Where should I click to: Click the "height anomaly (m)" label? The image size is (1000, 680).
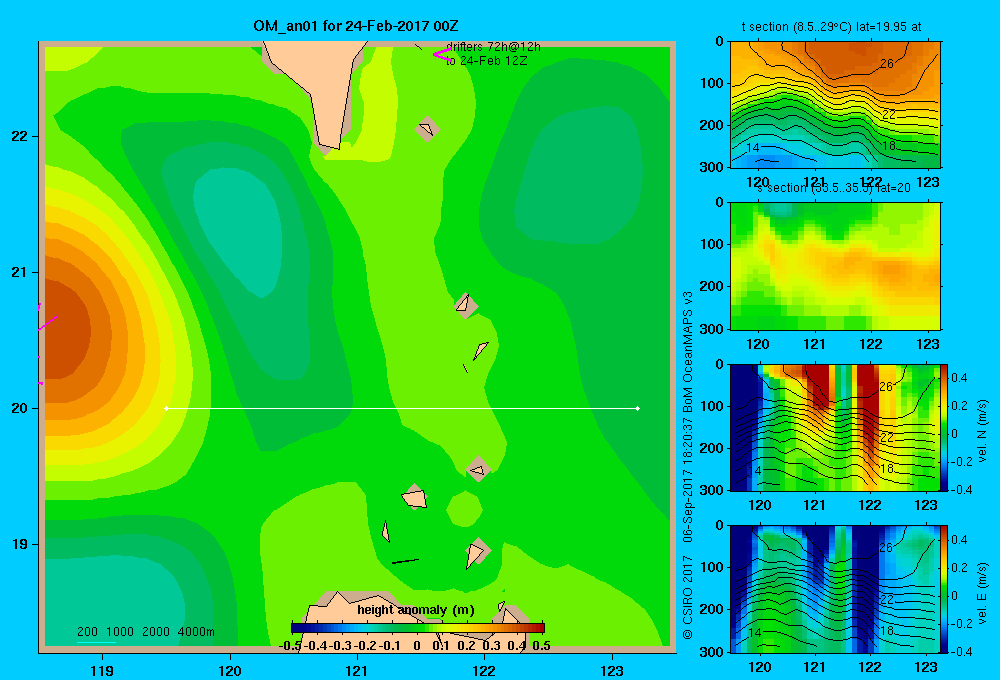pos(416,610)
